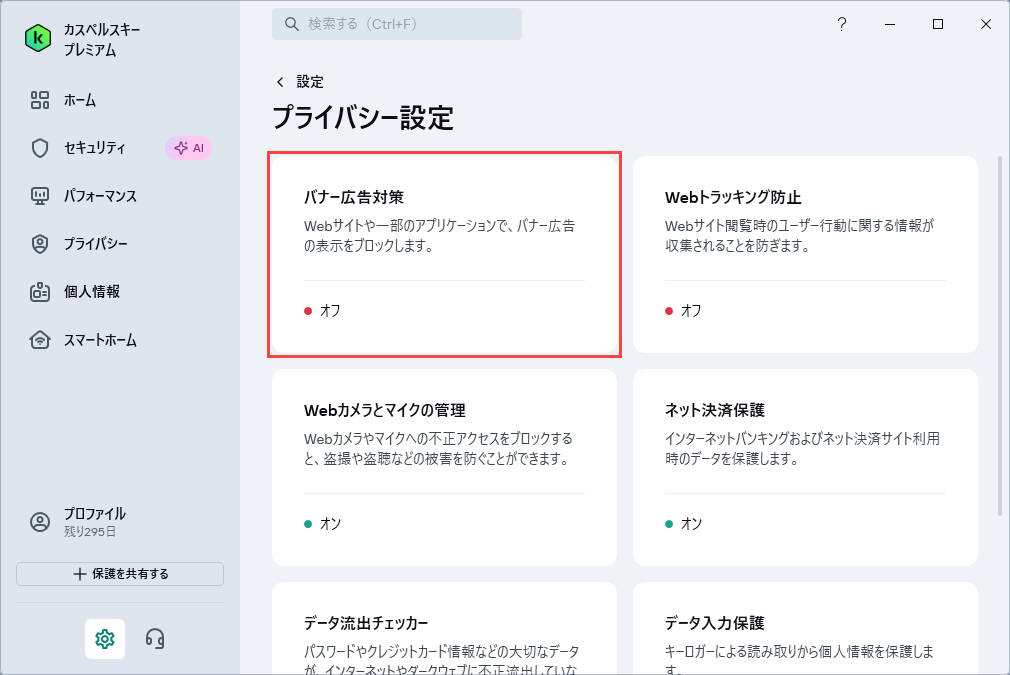Screen dimensions: 1010x675
Task: Click the 保護を共有する button
Action: tap(120, 574)
